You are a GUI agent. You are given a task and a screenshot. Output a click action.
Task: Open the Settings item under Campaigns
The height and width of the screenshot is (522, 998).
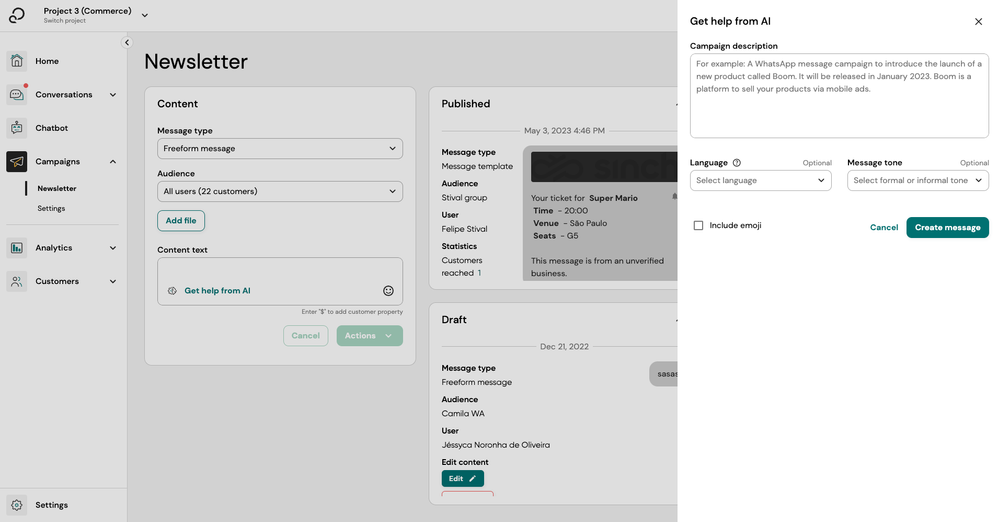[51, 208]
